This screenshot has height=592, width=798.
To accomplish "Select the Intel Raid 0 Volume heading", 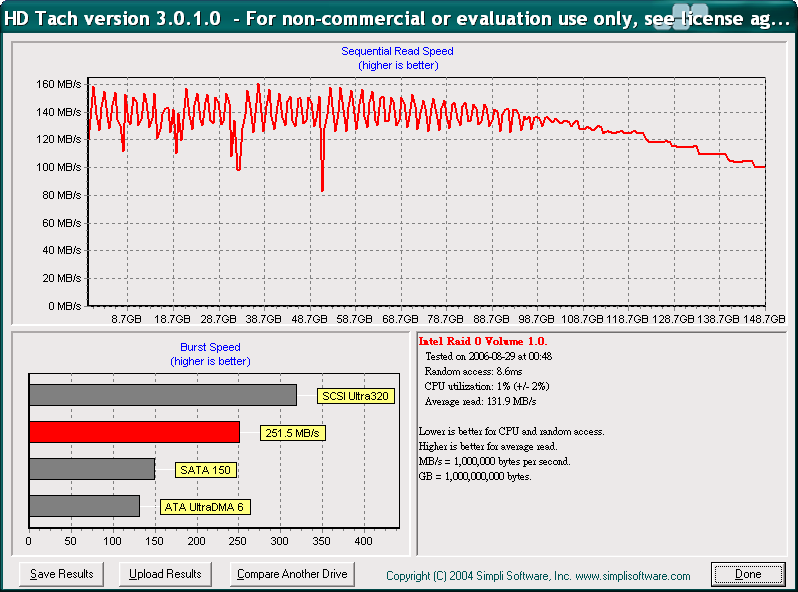I will [483, 341].
